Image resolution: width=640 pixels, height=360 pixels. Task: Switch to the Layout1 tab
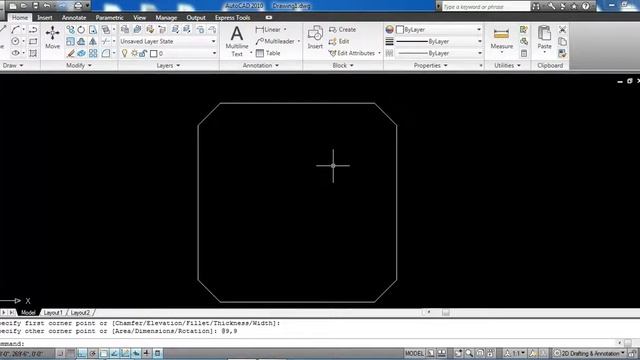pyautogui.click(x=53, y=313)
